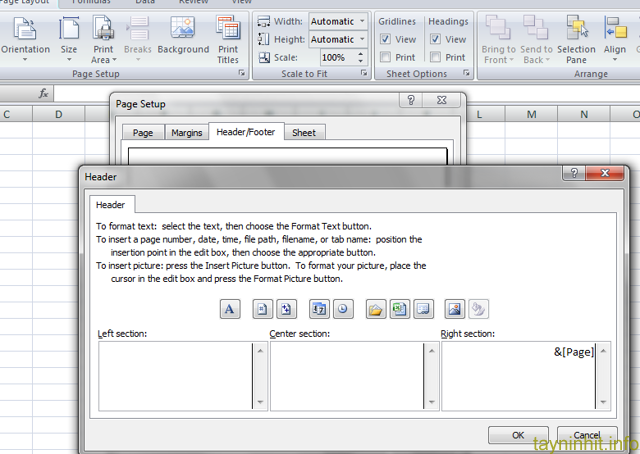Toggle Gridlines View checkbox
Screen dimensions: 640x454
click(x=386, y=39)
